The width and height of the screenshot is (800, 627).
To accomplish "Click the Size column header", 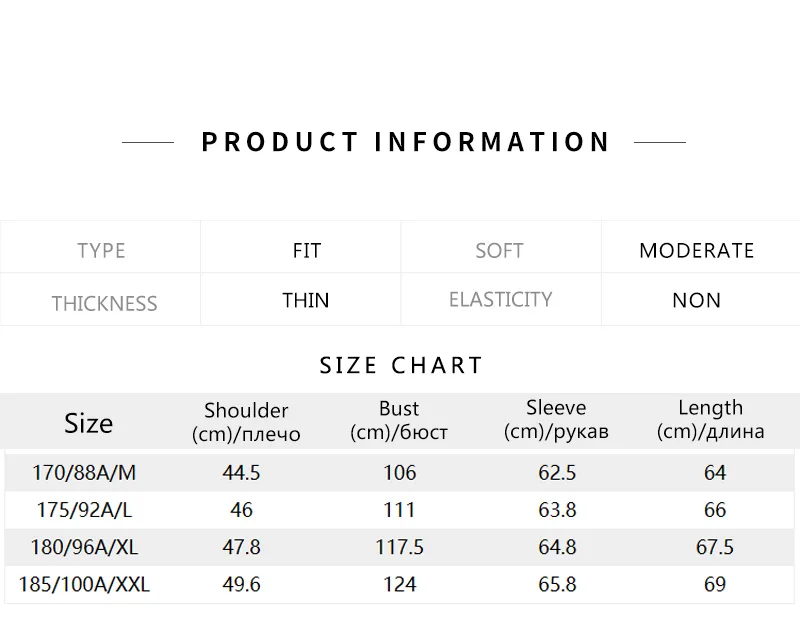I will [x=88, y=423].
